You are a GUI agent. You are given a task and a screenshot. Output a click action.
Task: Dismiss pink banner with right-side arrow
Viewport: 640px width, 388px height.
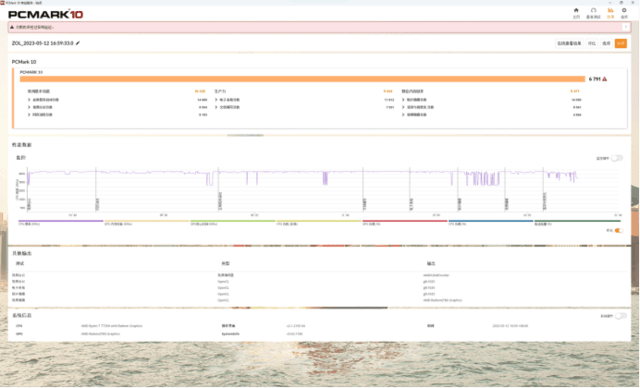[x=625, y=27]
